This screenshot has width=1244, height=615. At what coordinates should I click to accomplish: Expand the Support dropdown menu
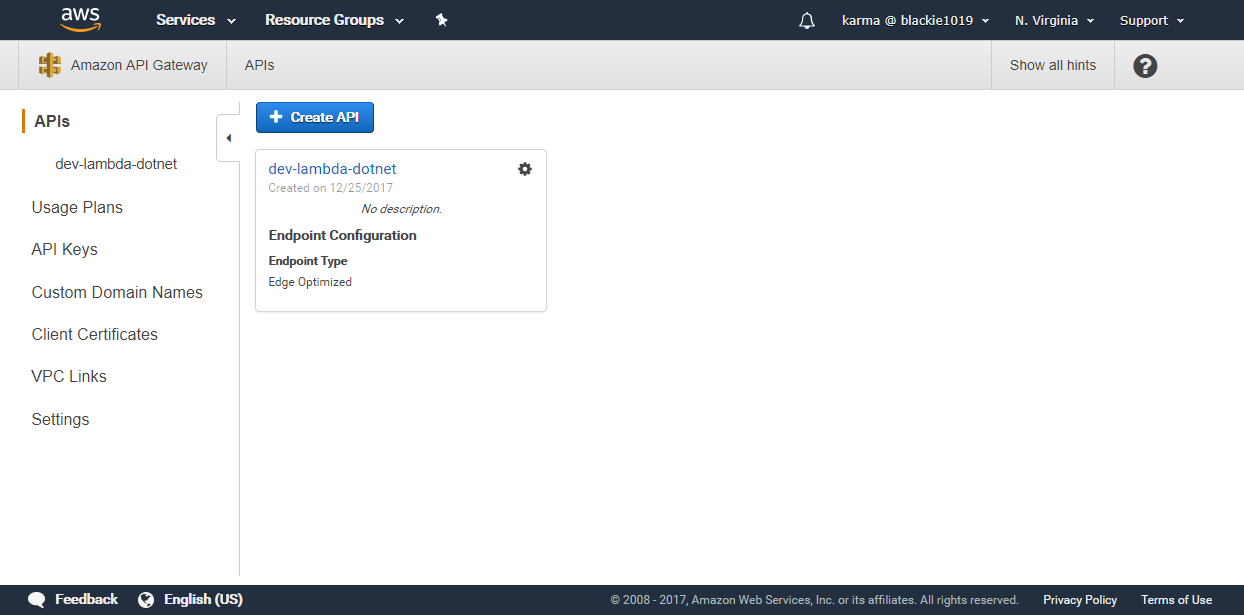[1151, 20]
